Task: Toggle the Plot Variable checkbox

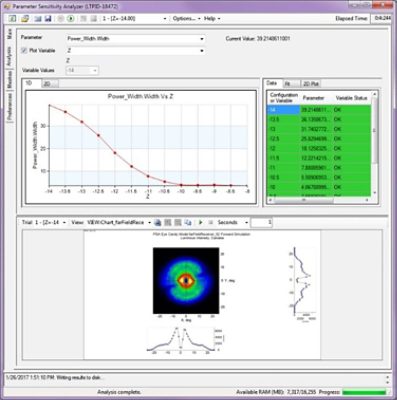Action: coord(24,51)
